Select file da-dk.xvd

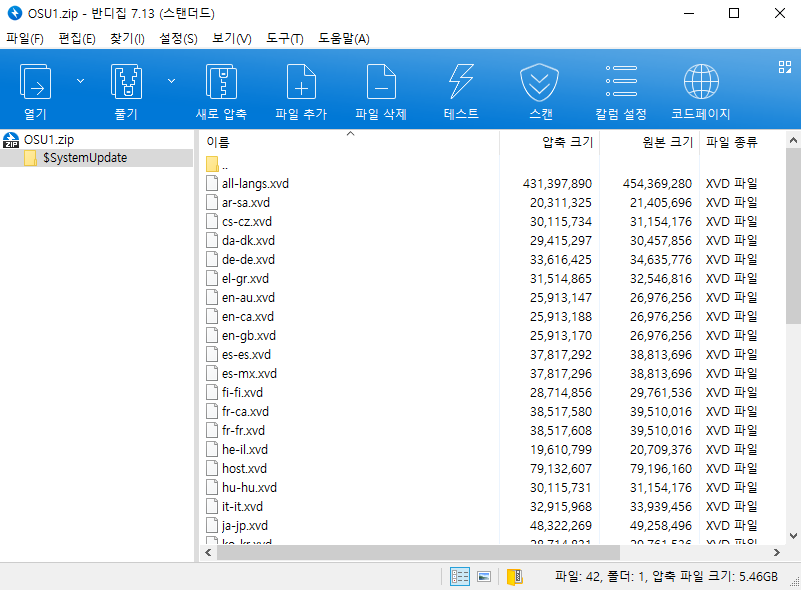coord(248,241)
